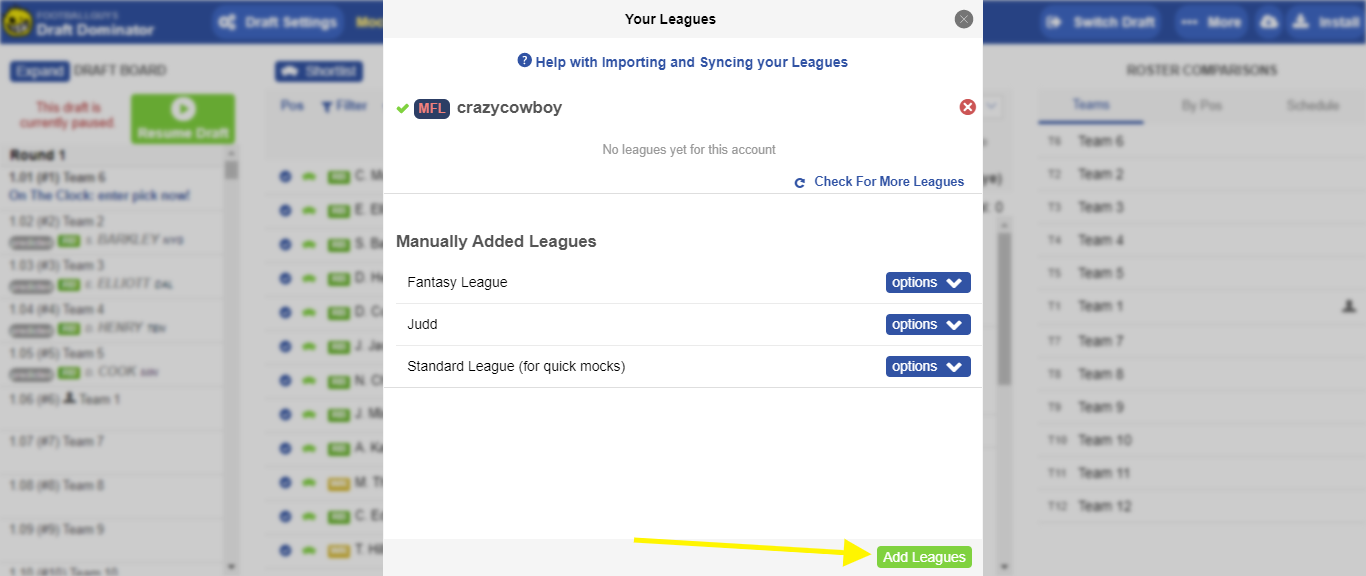Click the draft board vertical scrollbar
This screenshot has height=576, width=1366.
[231, 360]
